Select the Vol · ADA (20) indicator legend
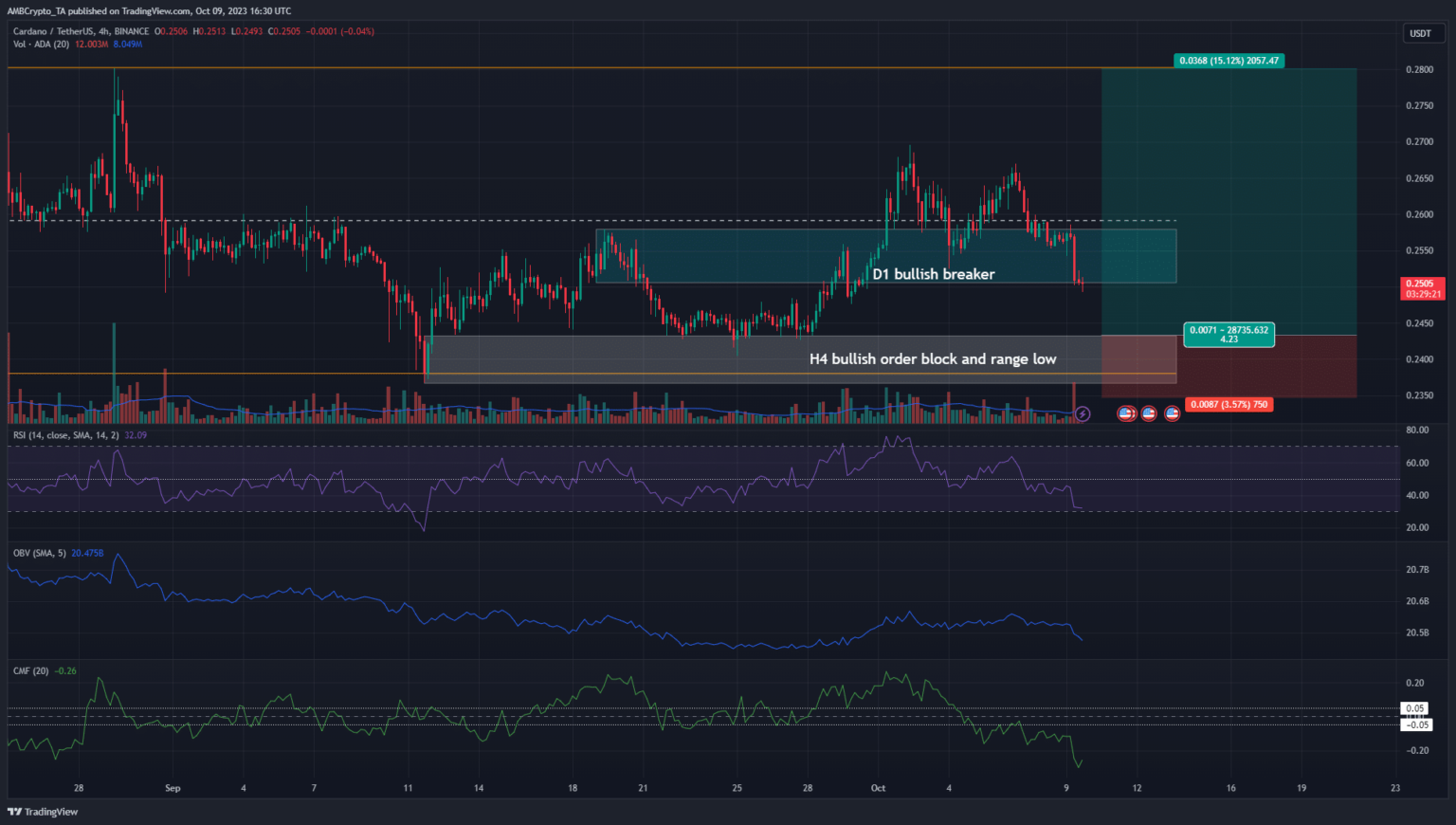This screenshot has height=825, width=1456. point(41,45)
